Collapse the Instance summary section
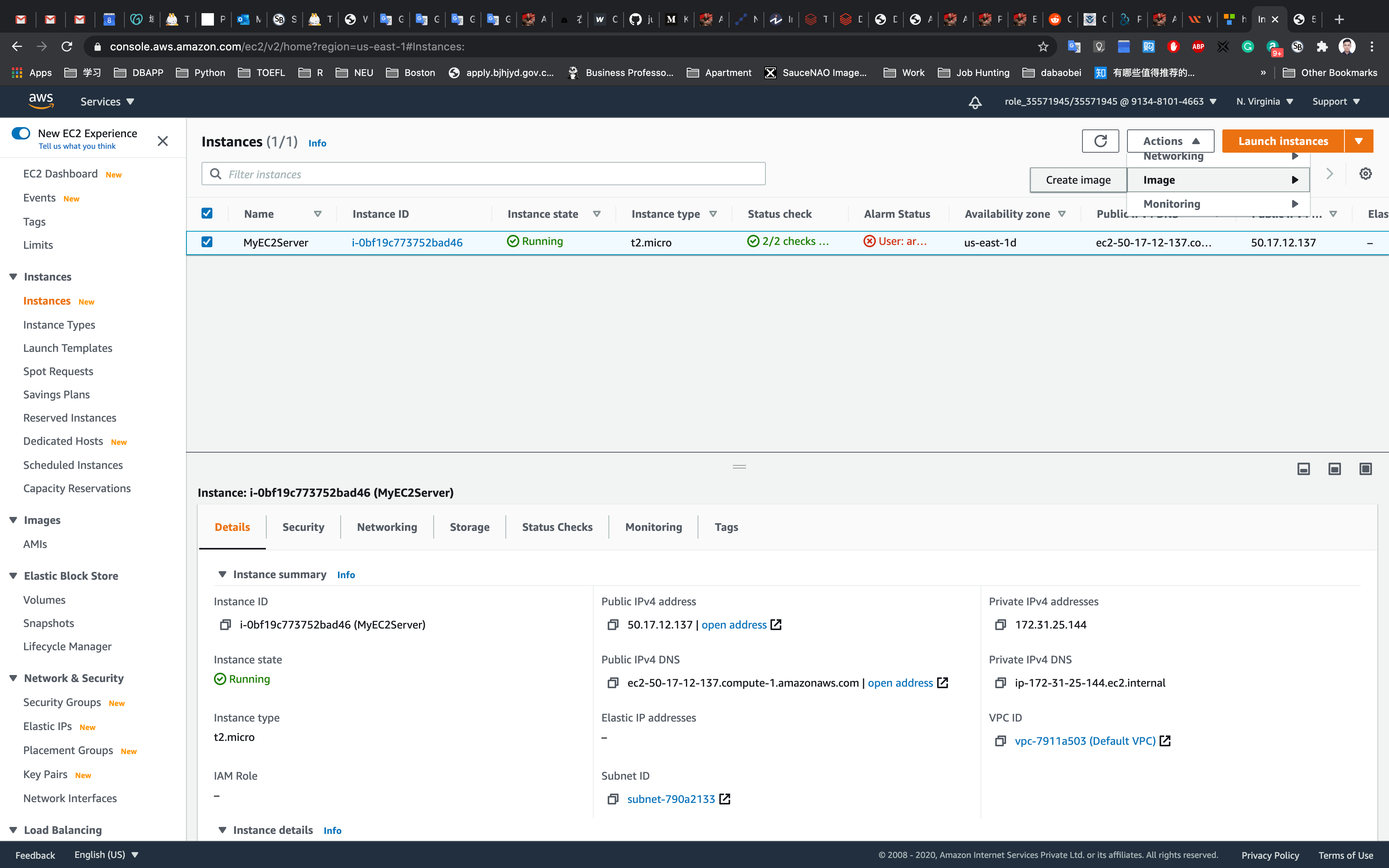1389x868 pixels. [x=223, y=575]
